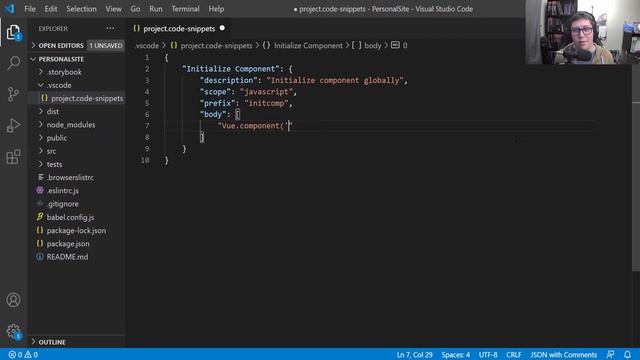Click the unsaved dot on project.code-snippets tab
640x360 pixels.
click(222, 28)
